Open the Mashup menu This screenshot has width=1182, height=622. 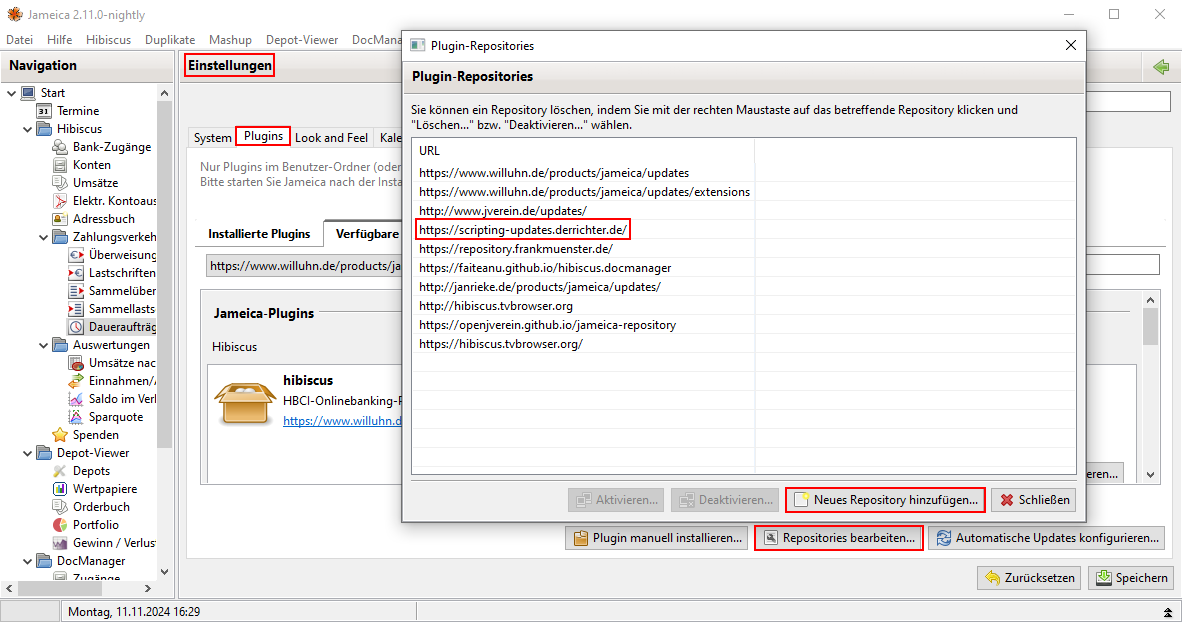pyautogui.click(x=230, y=40)
